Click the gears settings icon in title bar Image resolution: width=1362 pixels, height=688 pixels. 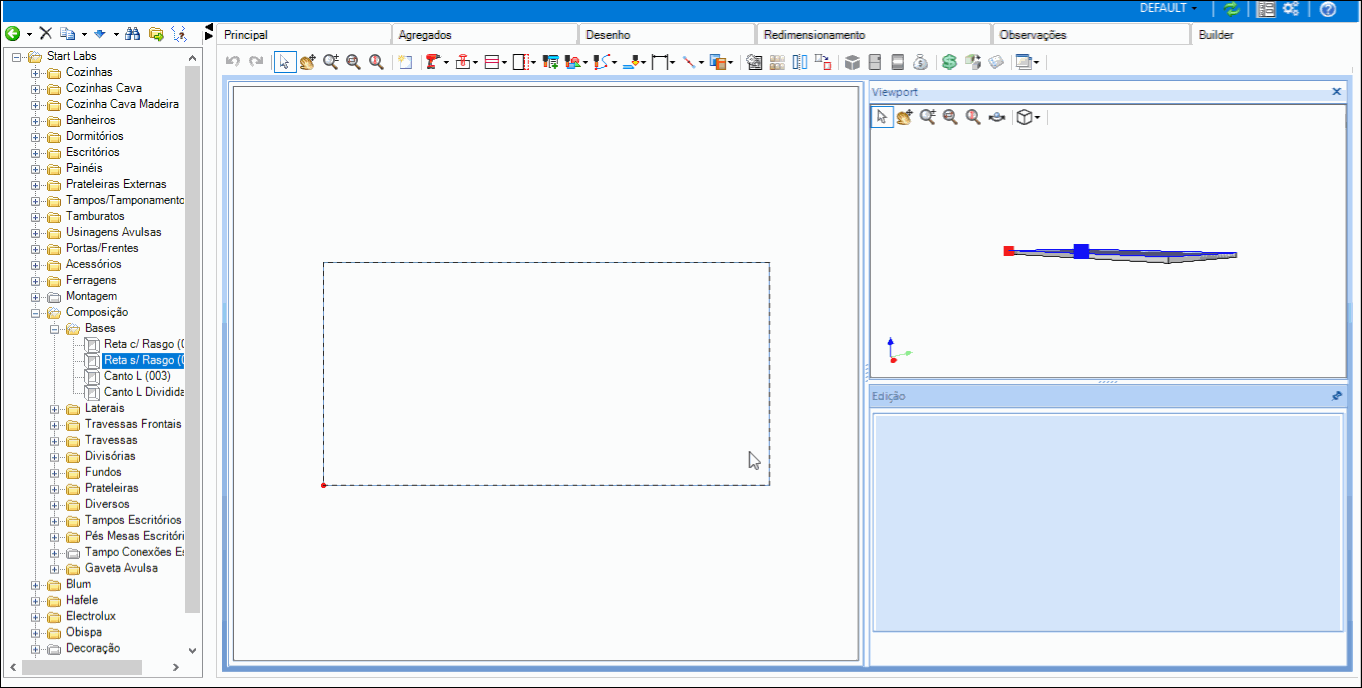[x=1292, y=9]
